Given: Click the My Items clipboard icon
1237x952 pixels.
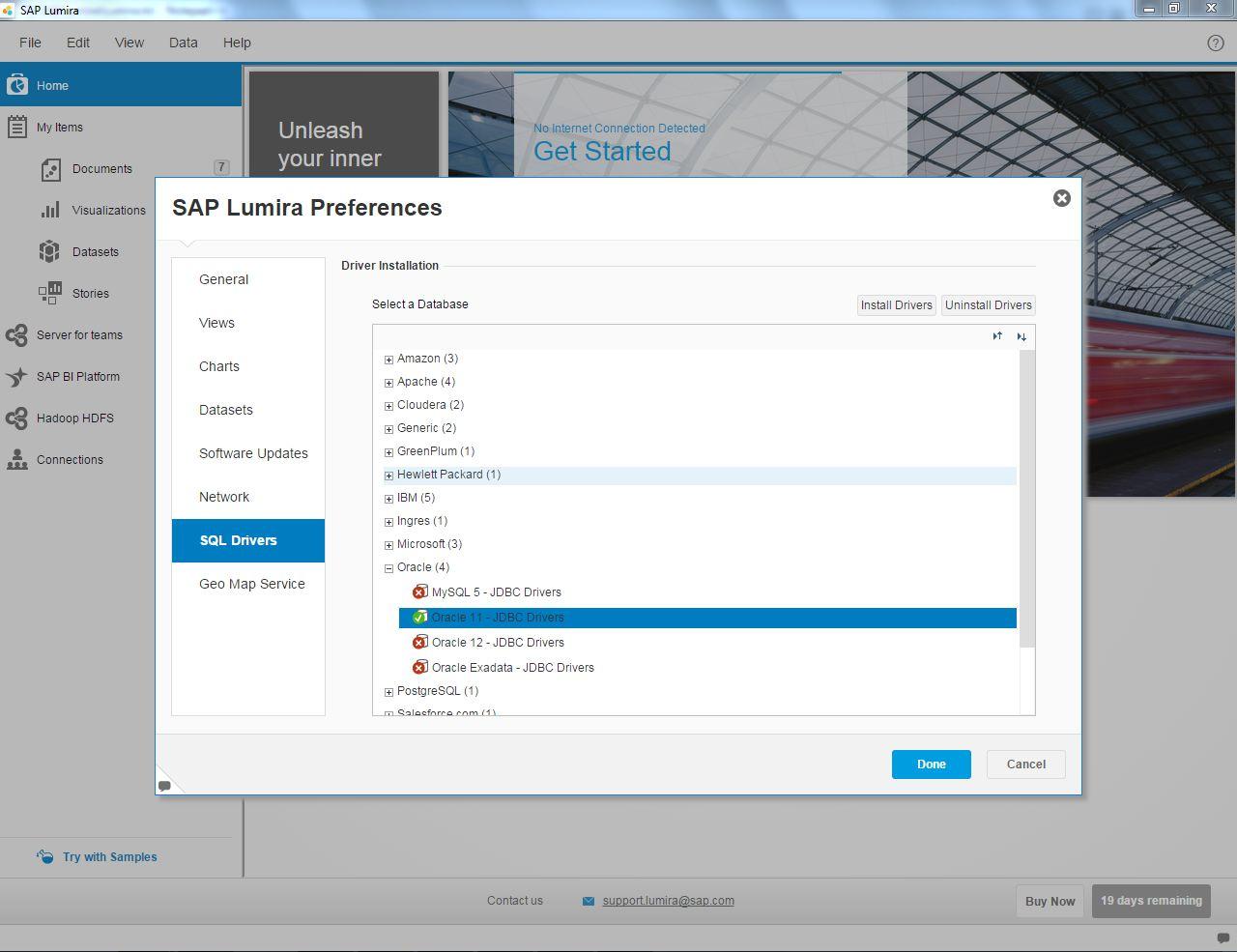Looking at the screenshot, I should (x=16, y=127).
